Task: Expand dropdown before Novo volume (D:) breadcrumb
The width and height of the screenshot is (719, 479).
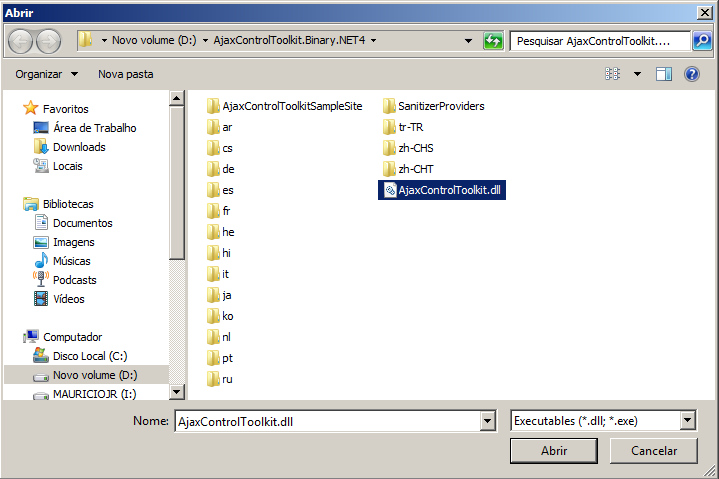Action: point(104,41)
